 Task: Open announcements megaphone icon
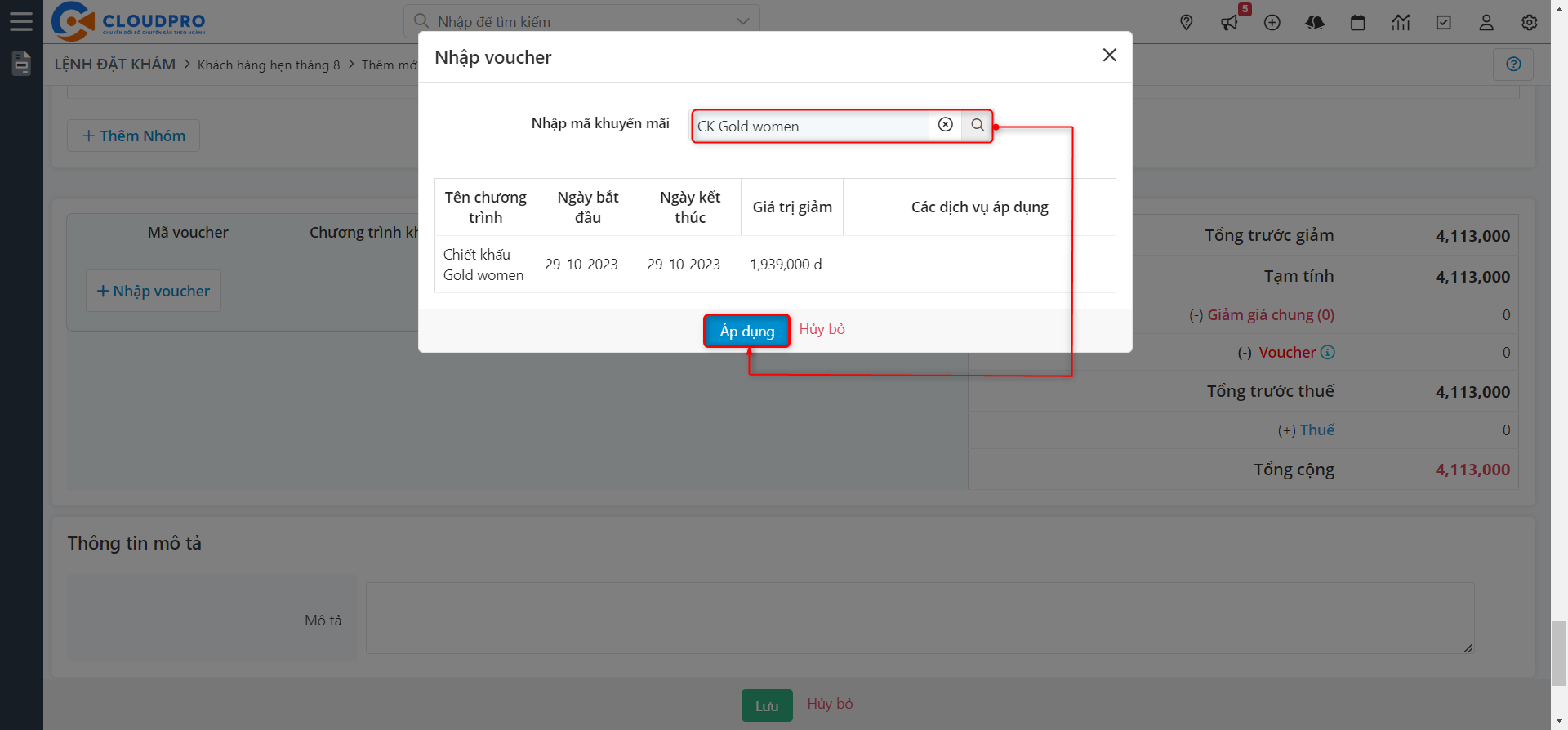pos(1229,23)
